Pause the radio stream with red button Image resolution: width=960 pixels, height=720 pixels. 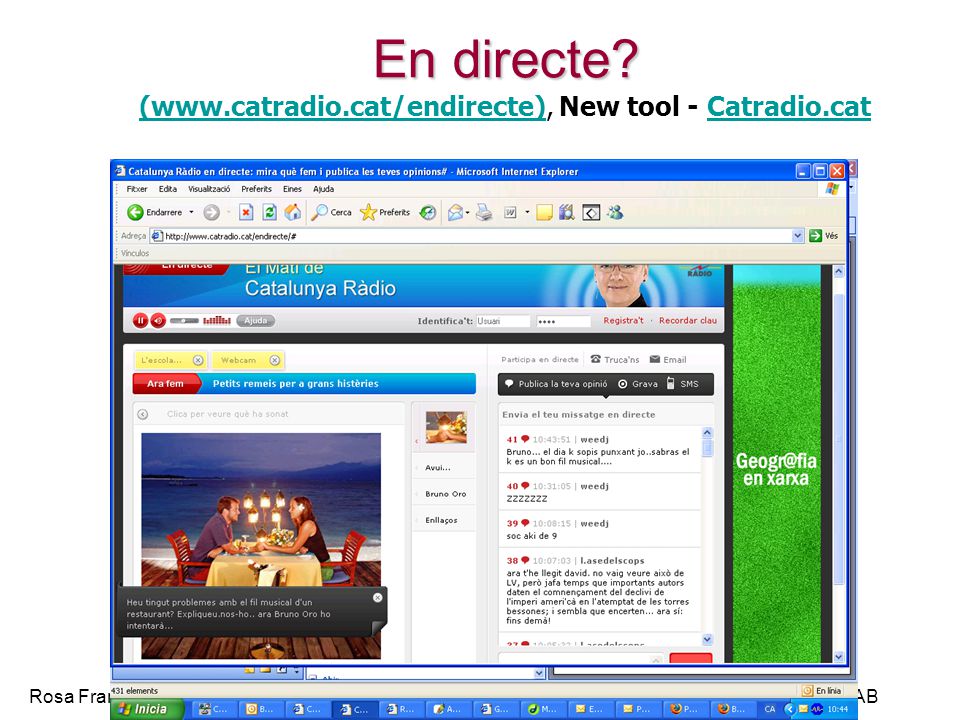[140, 320]
